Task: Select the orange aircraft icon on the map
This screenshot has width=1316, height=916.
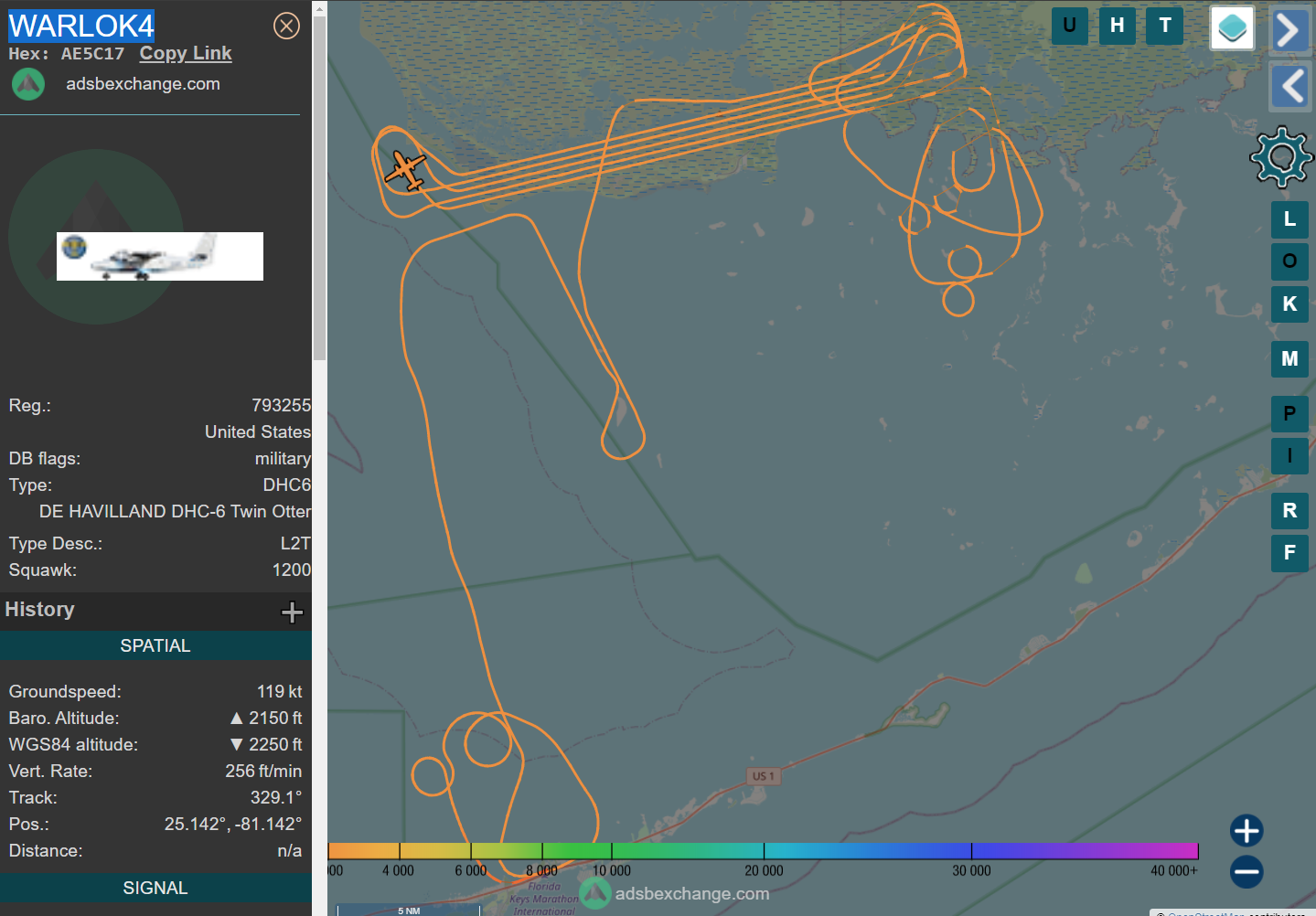Action: 404,171
